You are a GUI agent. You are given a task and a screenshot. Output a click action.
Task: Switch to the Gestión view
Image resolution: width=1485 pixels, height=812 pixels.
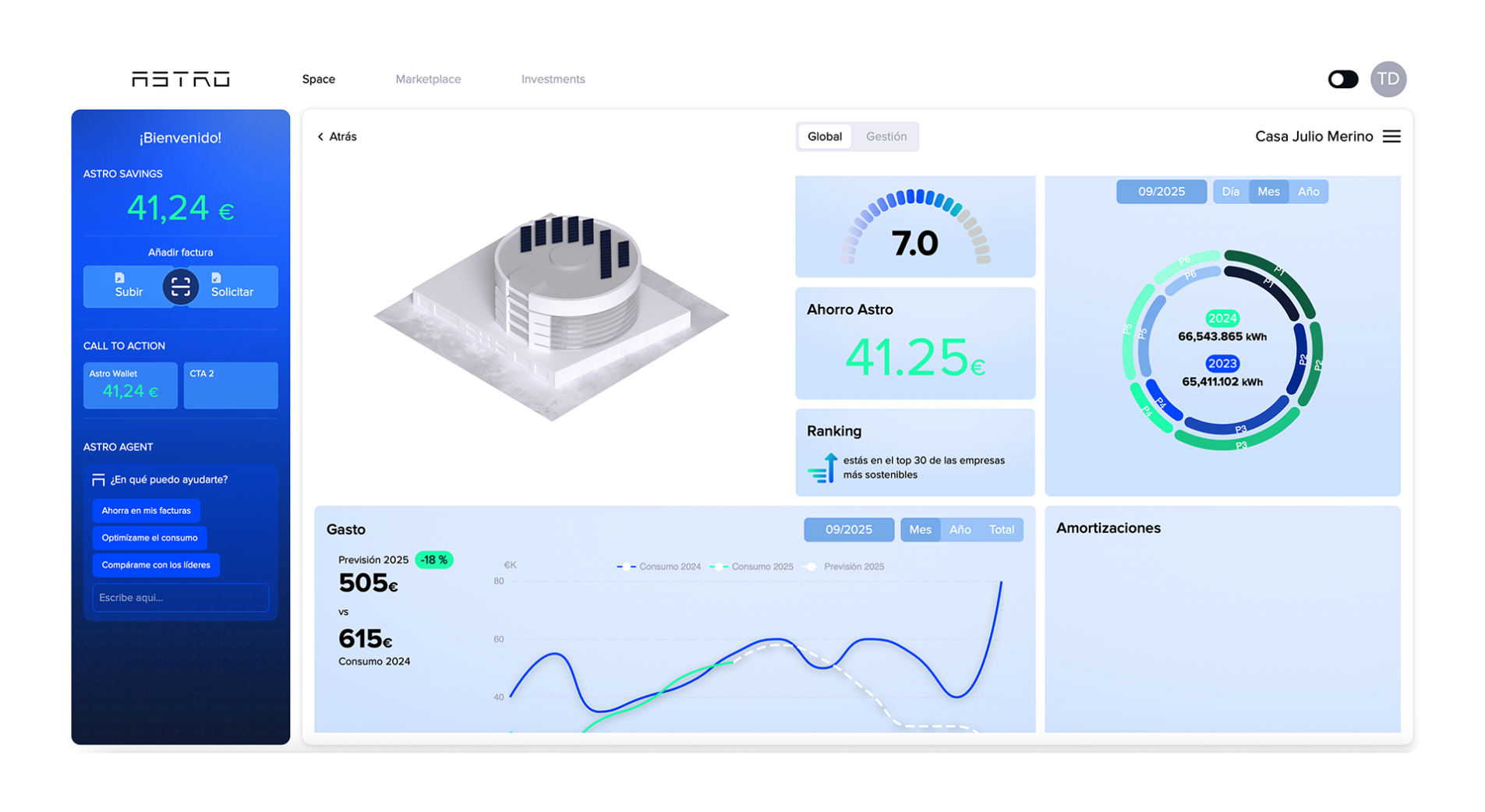[886, 136]
